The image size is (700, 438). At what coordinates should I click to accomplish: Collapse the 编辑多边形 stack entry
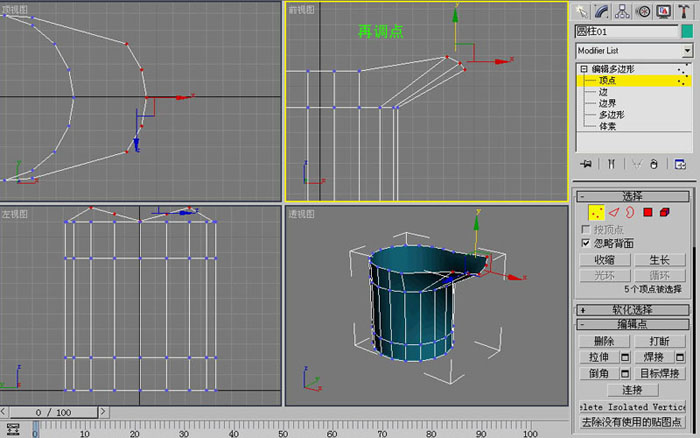pyautogui.click(x=584, y=69)
